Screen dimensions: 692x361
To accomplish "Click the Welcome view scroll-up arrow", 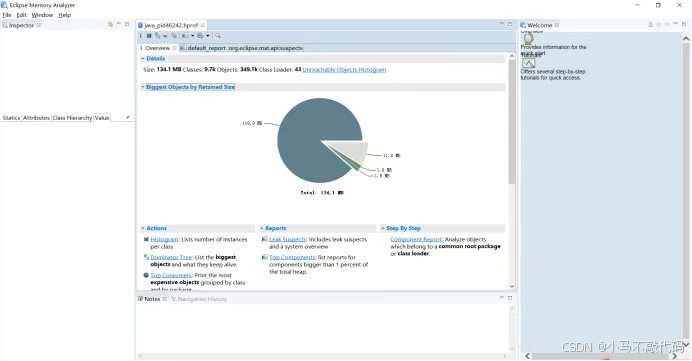I will [x=686, y=39].
